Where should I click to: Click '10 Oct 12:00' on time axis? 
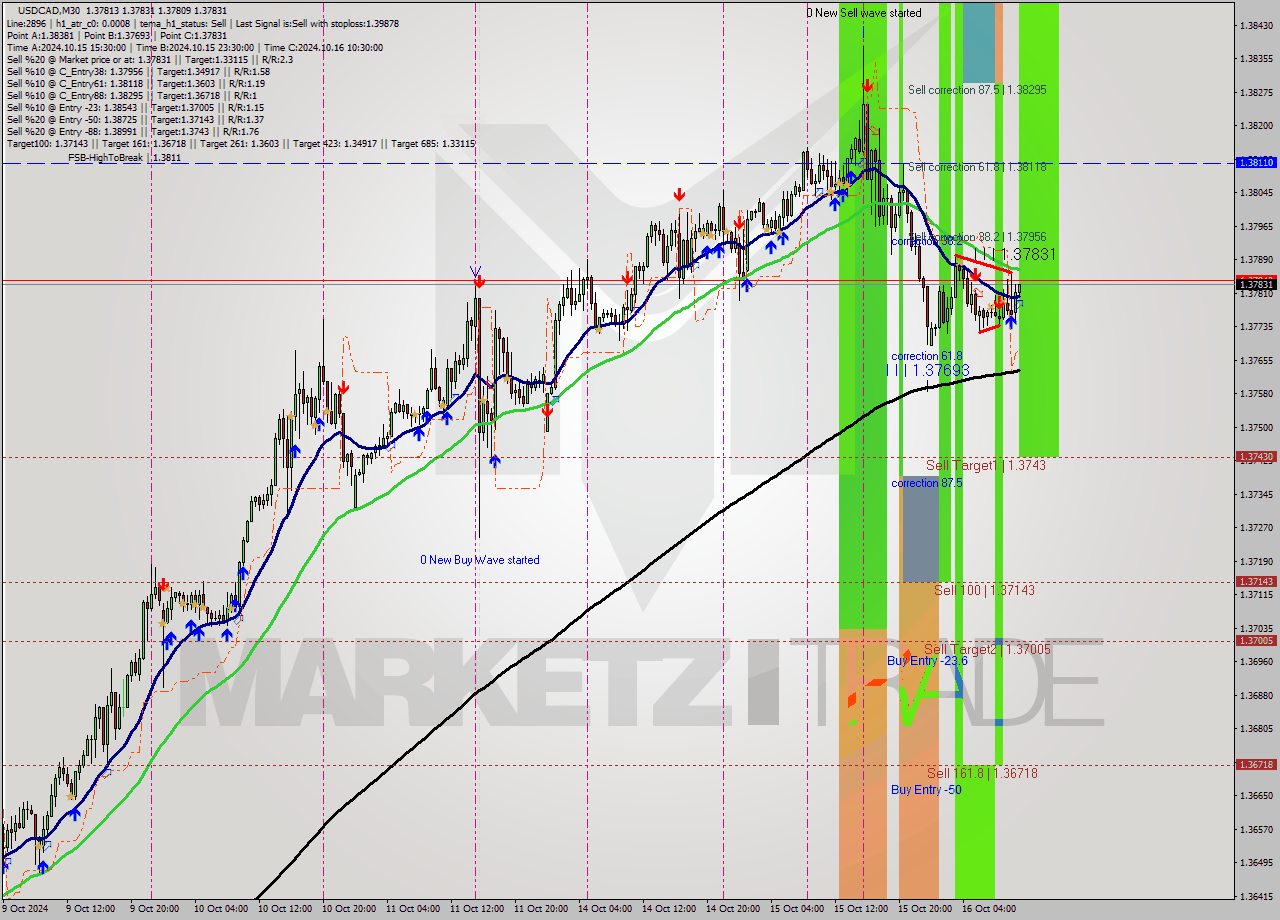click(285, 909)
